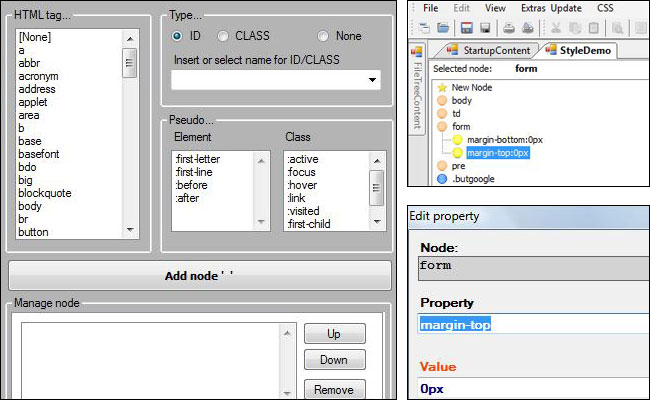Click the Property input field with margin-top

pyautogui.click(x=530, y=324)
